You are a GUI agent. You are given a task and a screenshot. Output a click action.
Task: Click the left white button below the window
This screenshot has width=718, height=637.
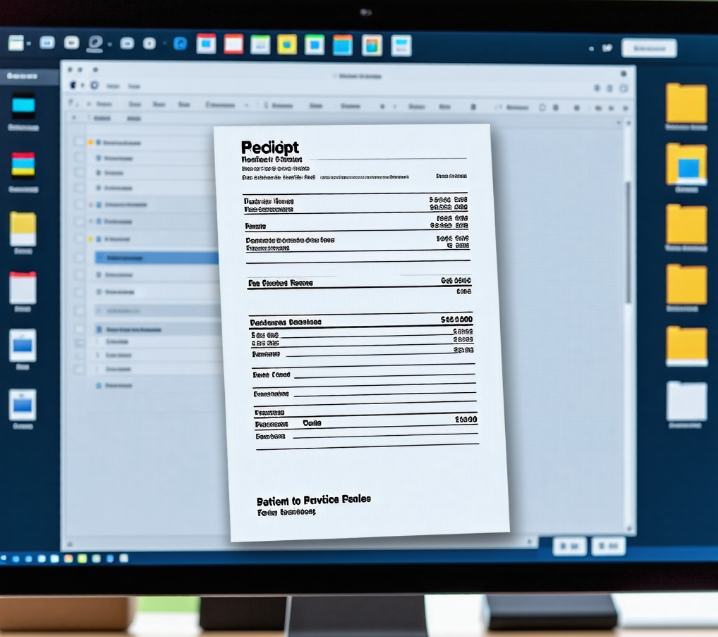[570, 546]
